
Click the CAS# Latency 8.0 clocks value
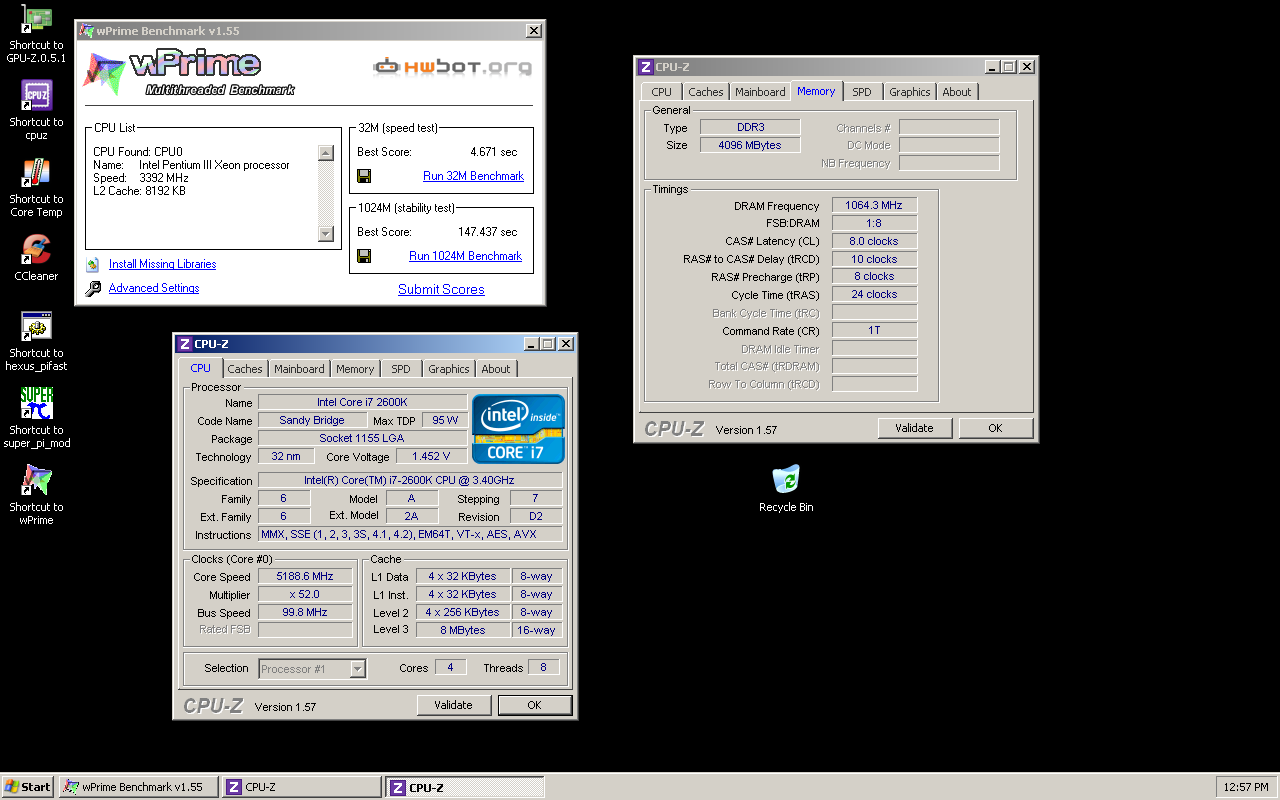[x=874, y=241]
